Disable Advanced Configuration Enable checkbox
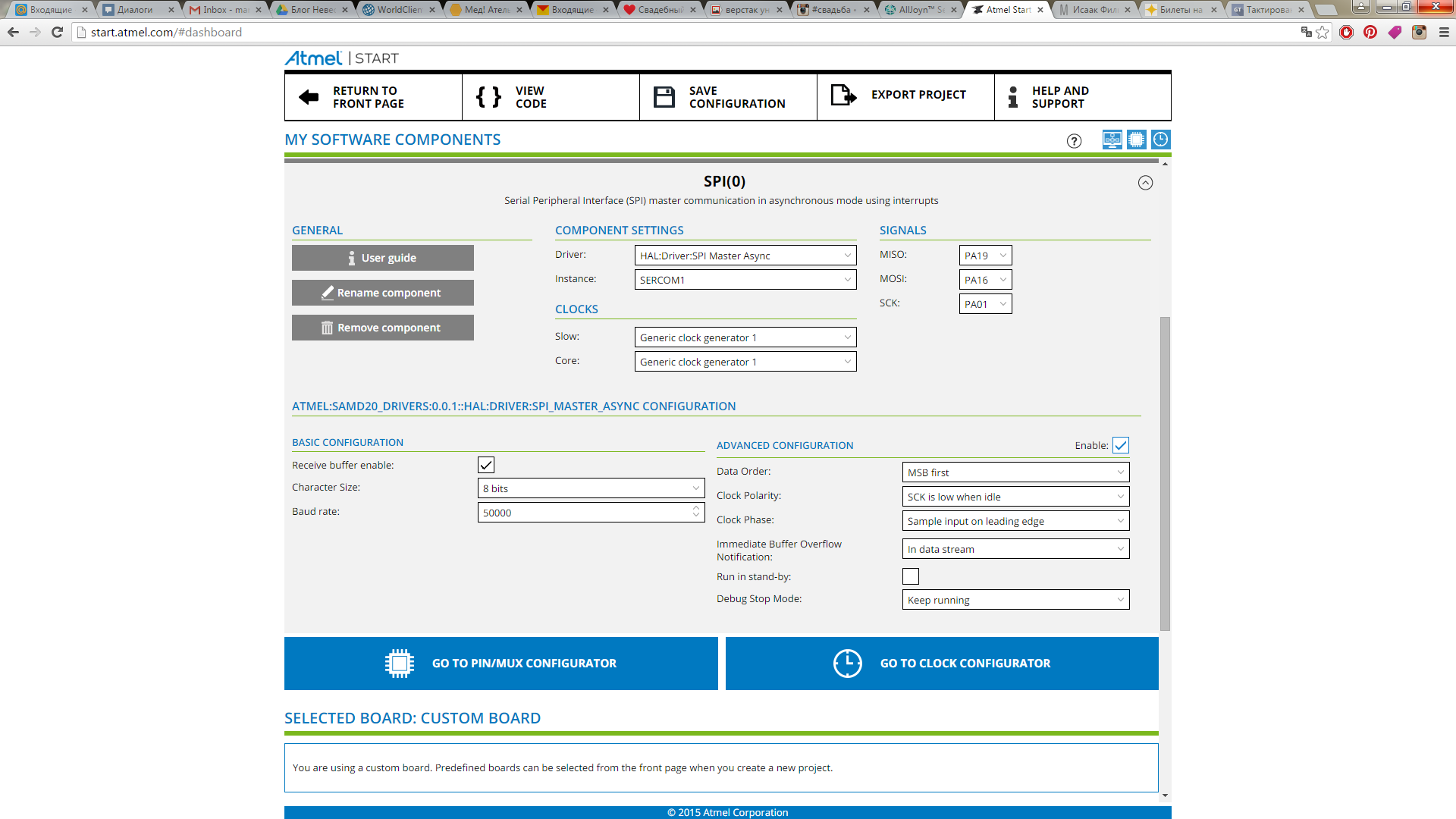This screenshot has width=1456, height=819. (1121, 445)
